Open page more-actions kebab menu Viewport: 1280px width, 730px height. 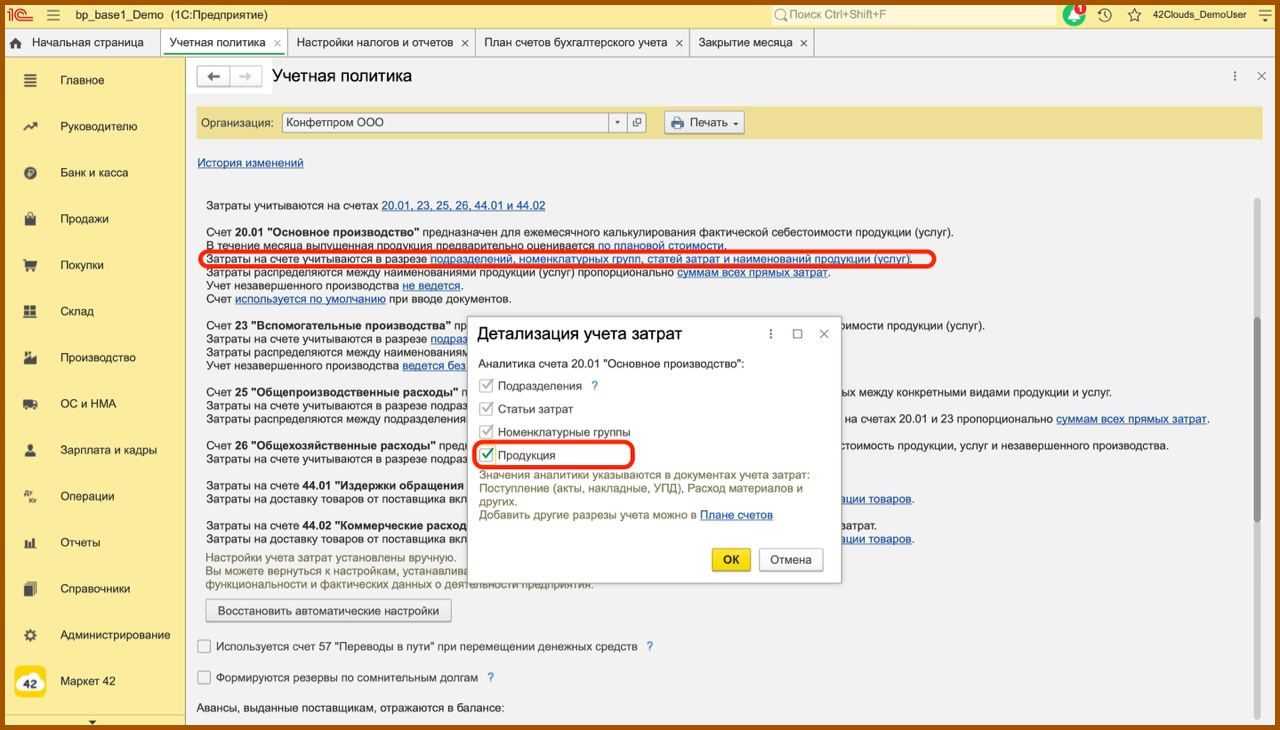[x=1235, y=76]
